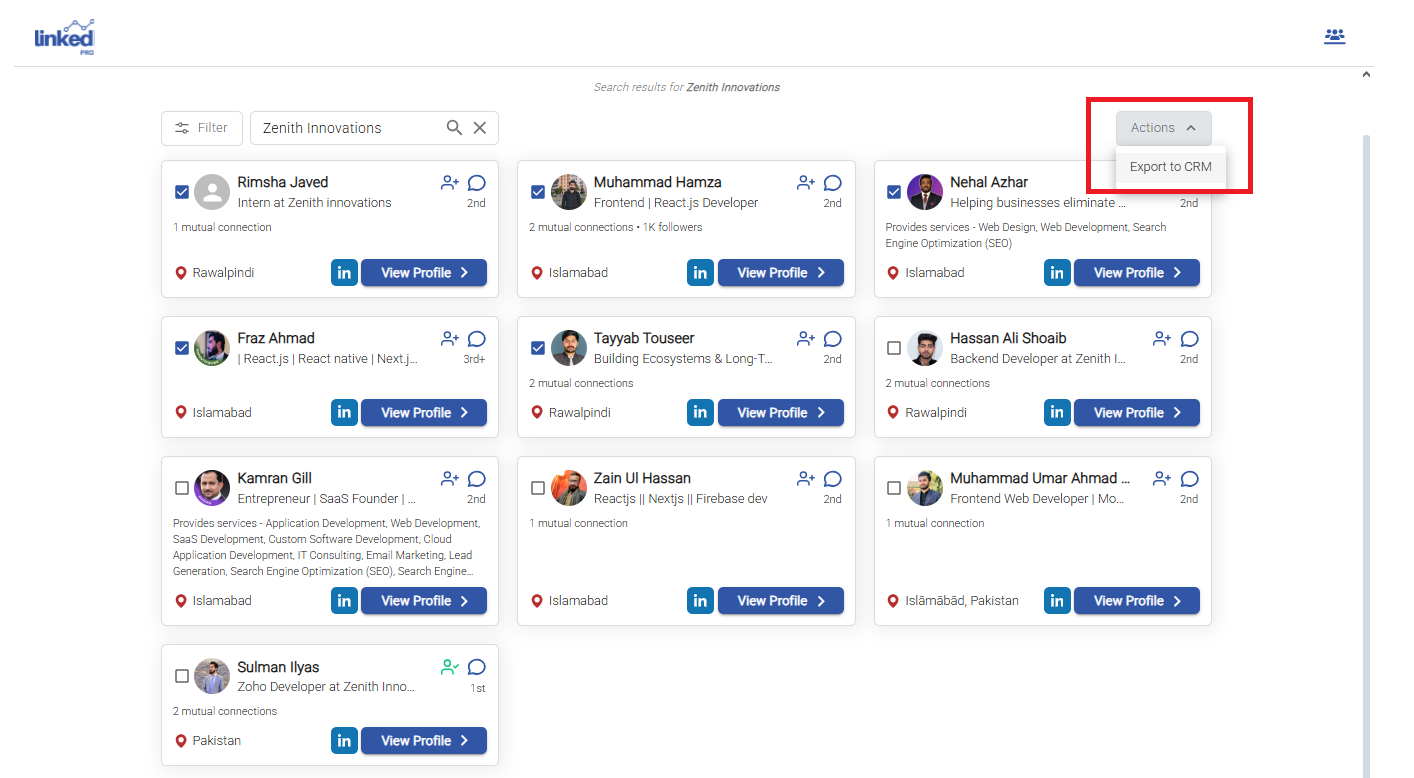This screenshot has height=778, width=1414.
Task: Message Hassan Ali Shoaib via chat icon
Action: tap(1189, 339)
